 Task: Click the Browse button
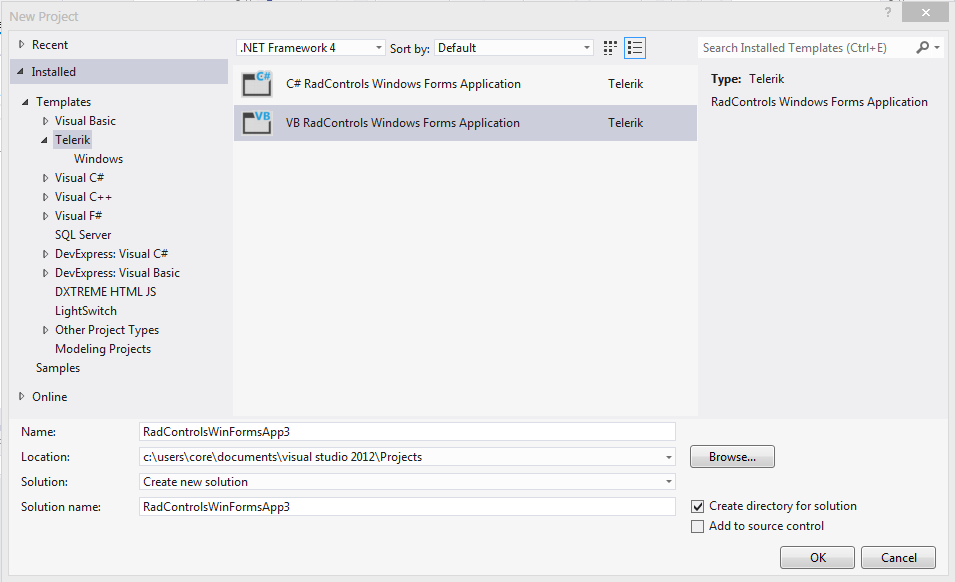(732, 457)
